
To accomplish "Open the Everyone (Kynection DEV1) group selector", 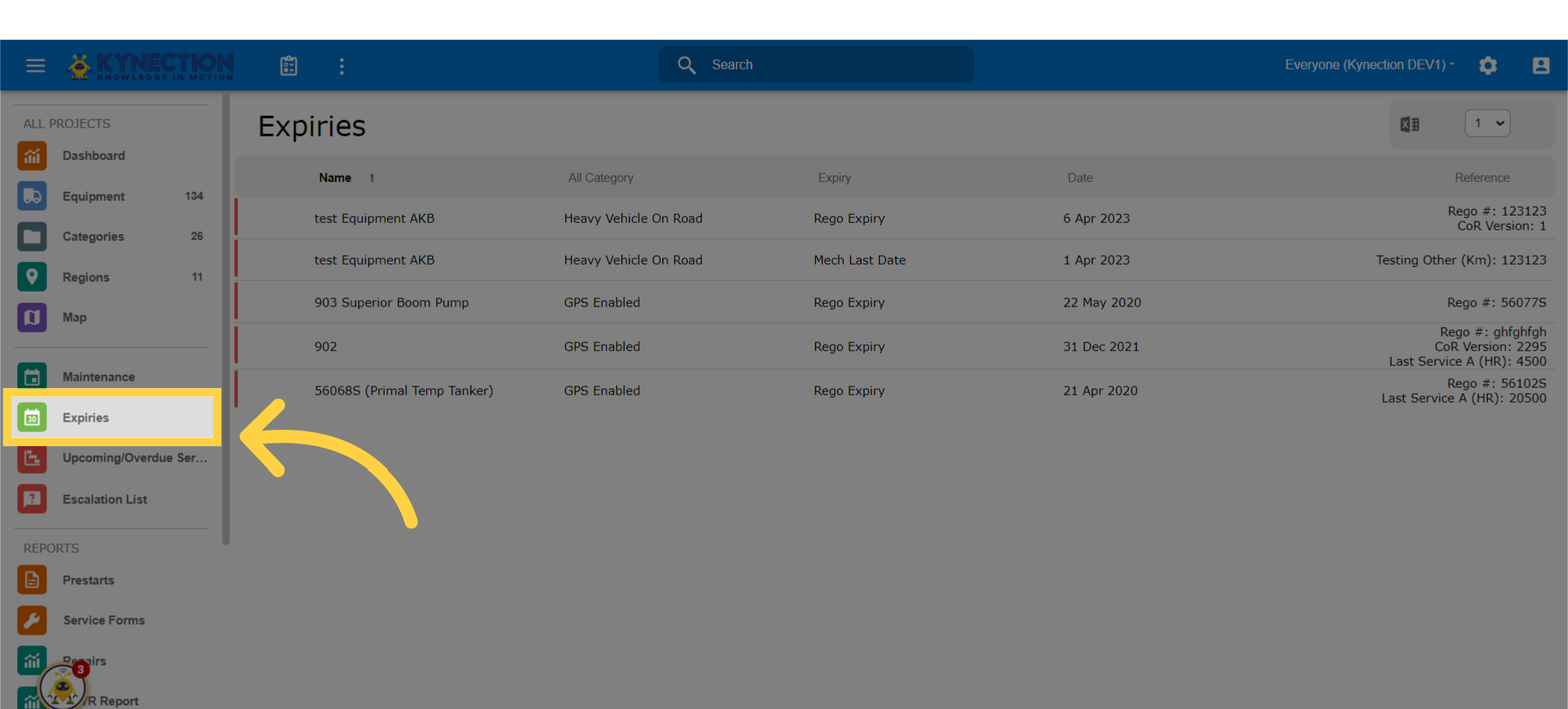I will (1369, 65).
